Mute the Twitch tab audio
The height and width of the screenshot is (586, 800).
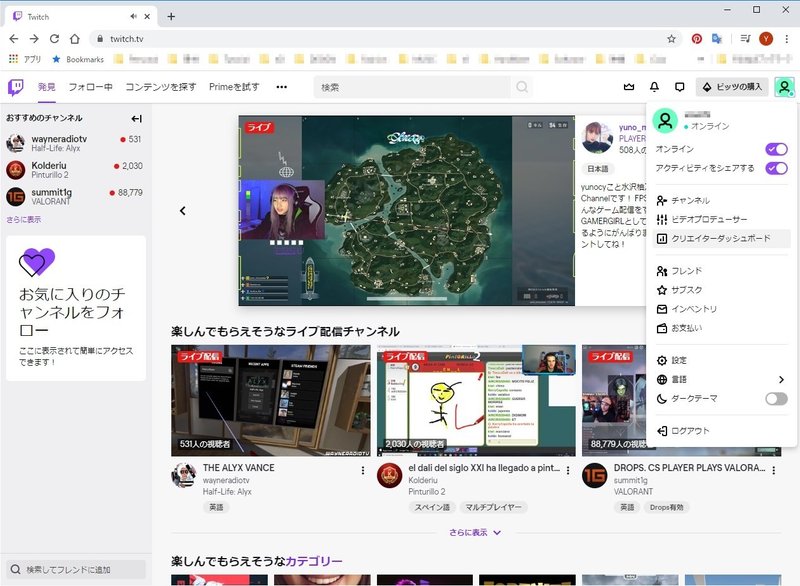click(133, 17)
